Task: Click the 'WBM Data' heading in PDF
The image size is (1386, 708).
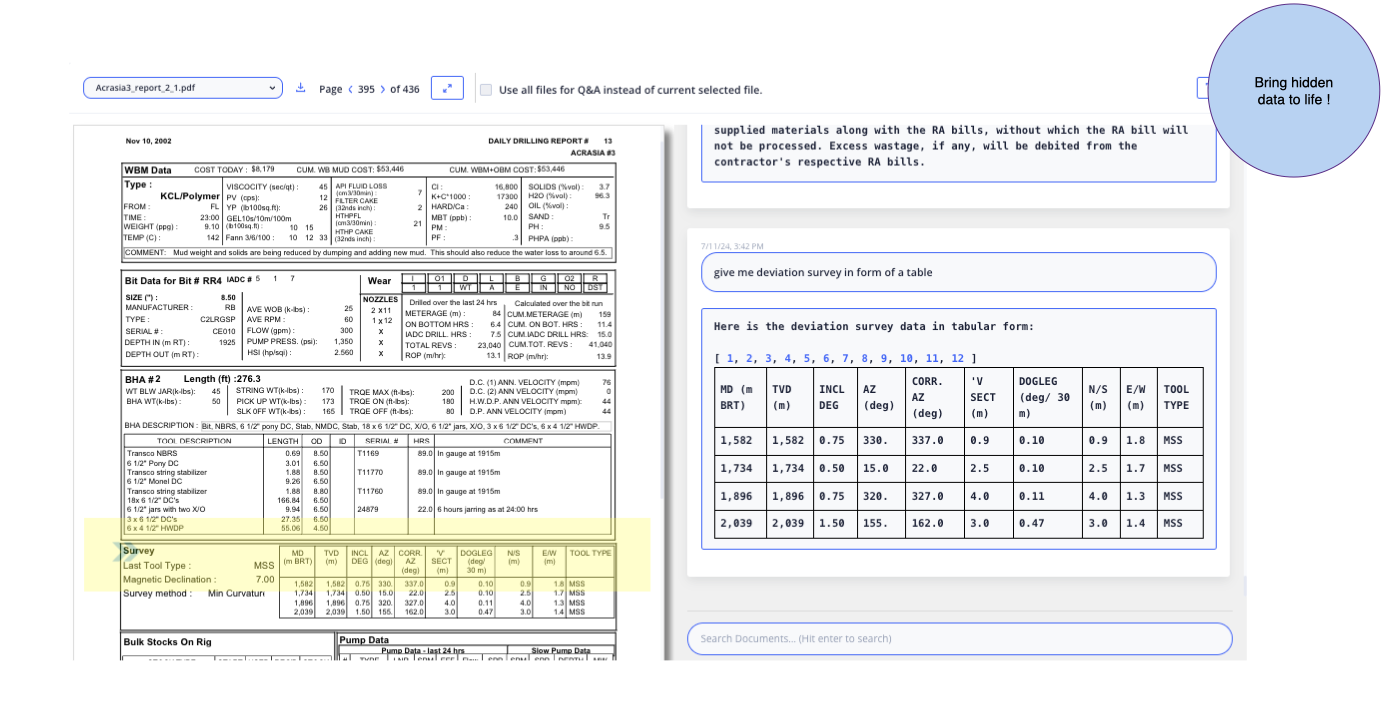Action: (148, 170)
